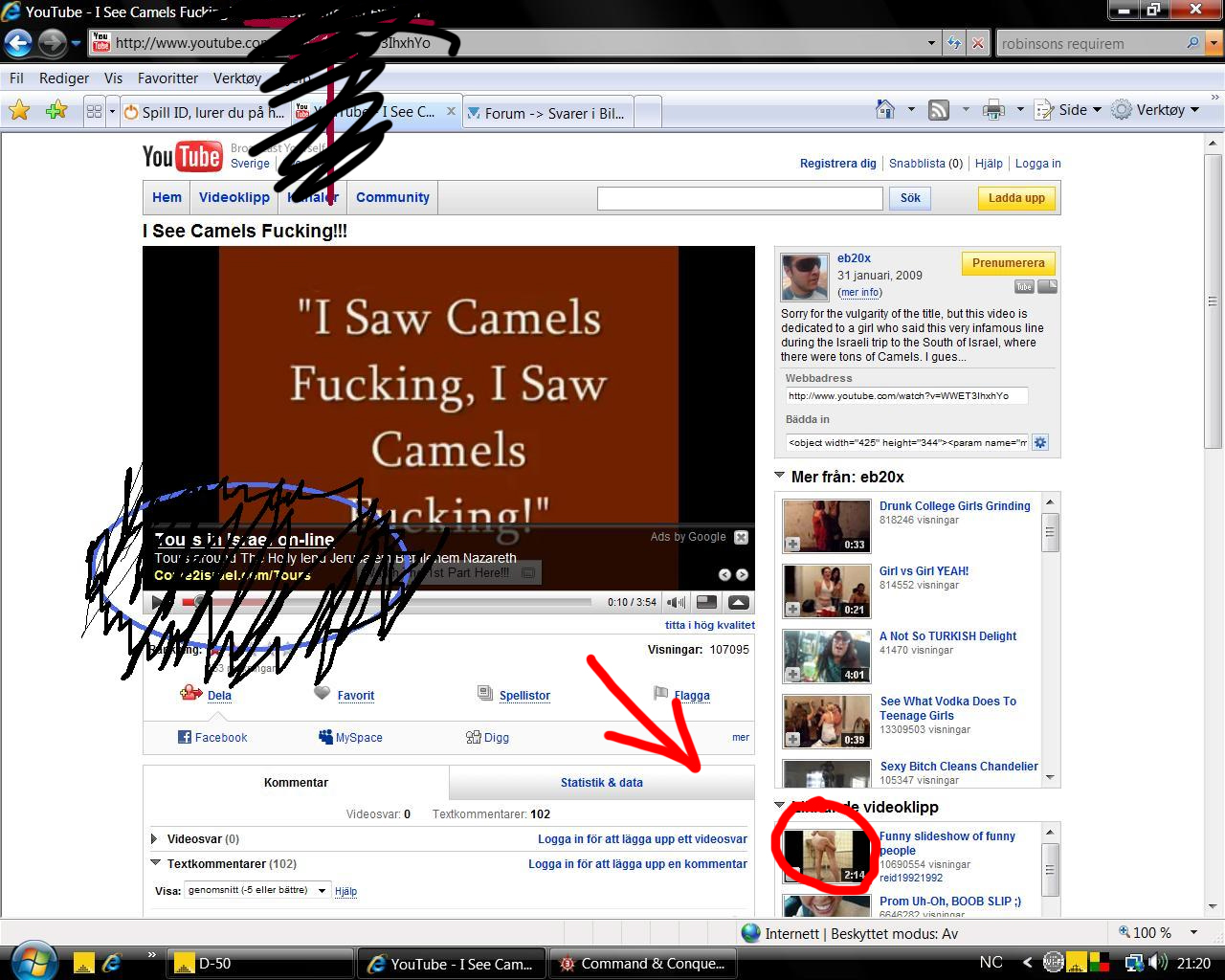Viewport: 1225px width, 980px height.
Task: Click the RSS feeds icon
Action: 939,110
